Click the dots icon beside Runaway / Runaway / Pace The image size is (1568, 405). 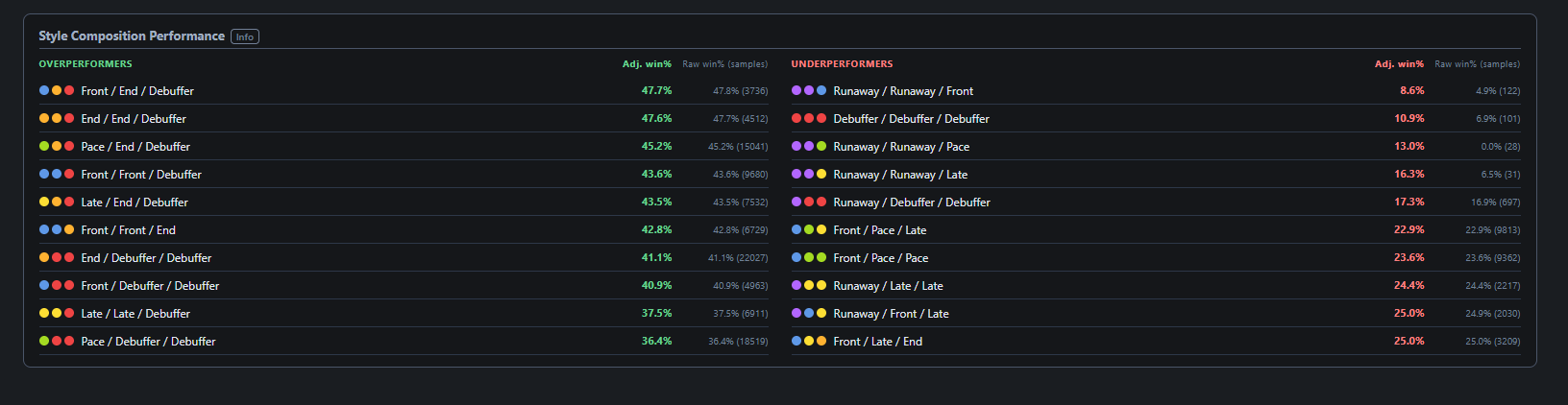coord(809,147)
